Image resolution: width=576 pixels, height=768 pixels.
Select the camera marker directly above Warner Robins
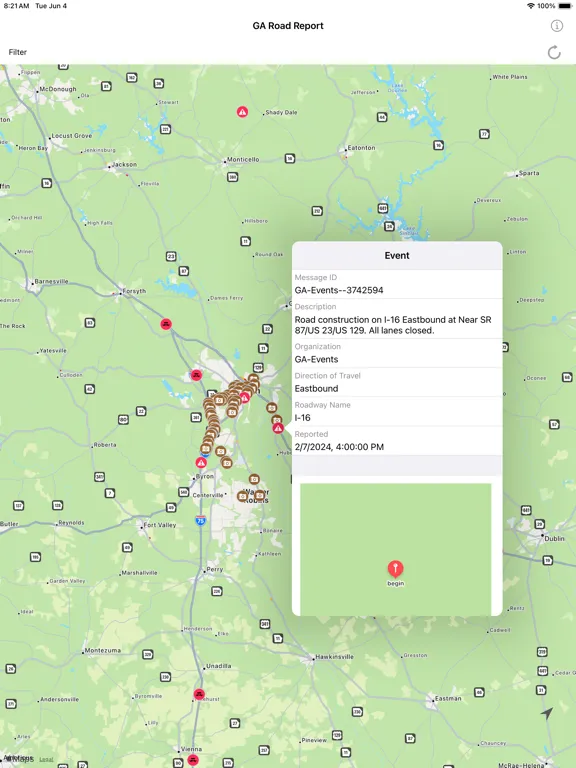tap(254, 479)
